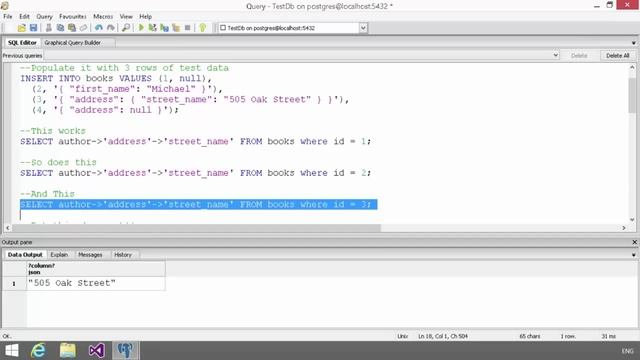Open the Help menu

[146, 16]
